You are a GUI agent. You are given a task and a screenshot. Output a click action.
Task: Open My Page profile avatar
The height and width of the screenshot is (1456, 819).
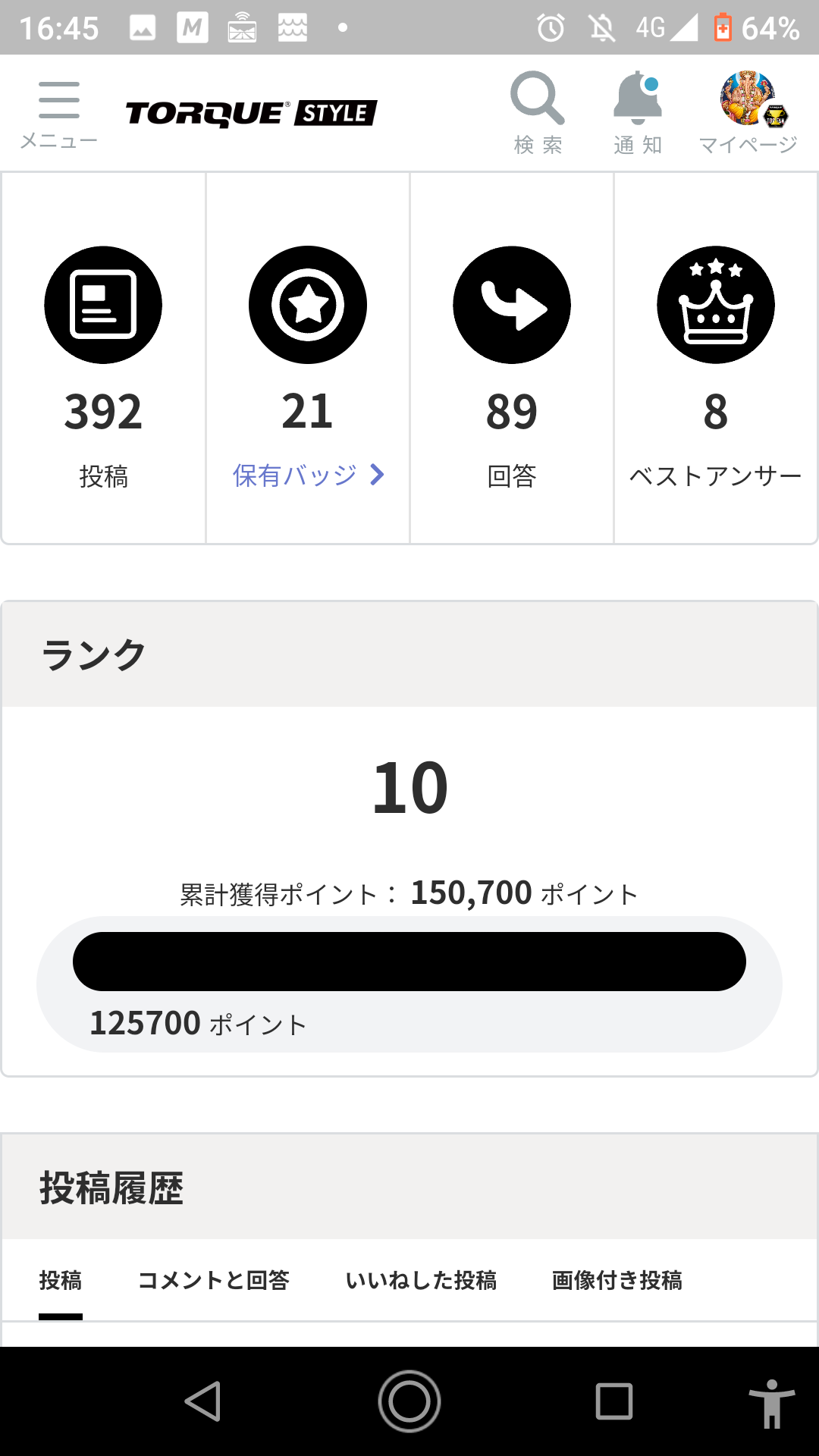coord(748,99)
